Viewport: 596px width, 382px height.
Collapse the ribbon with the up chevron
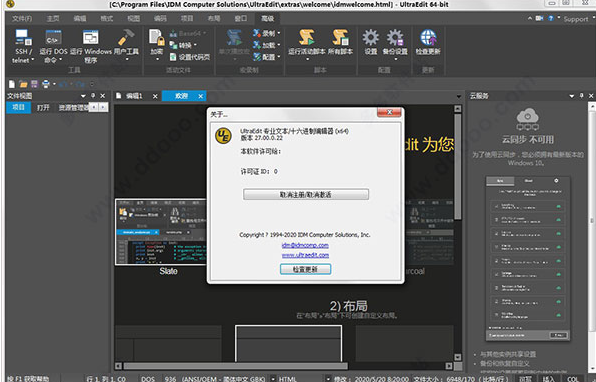(530, 18)
